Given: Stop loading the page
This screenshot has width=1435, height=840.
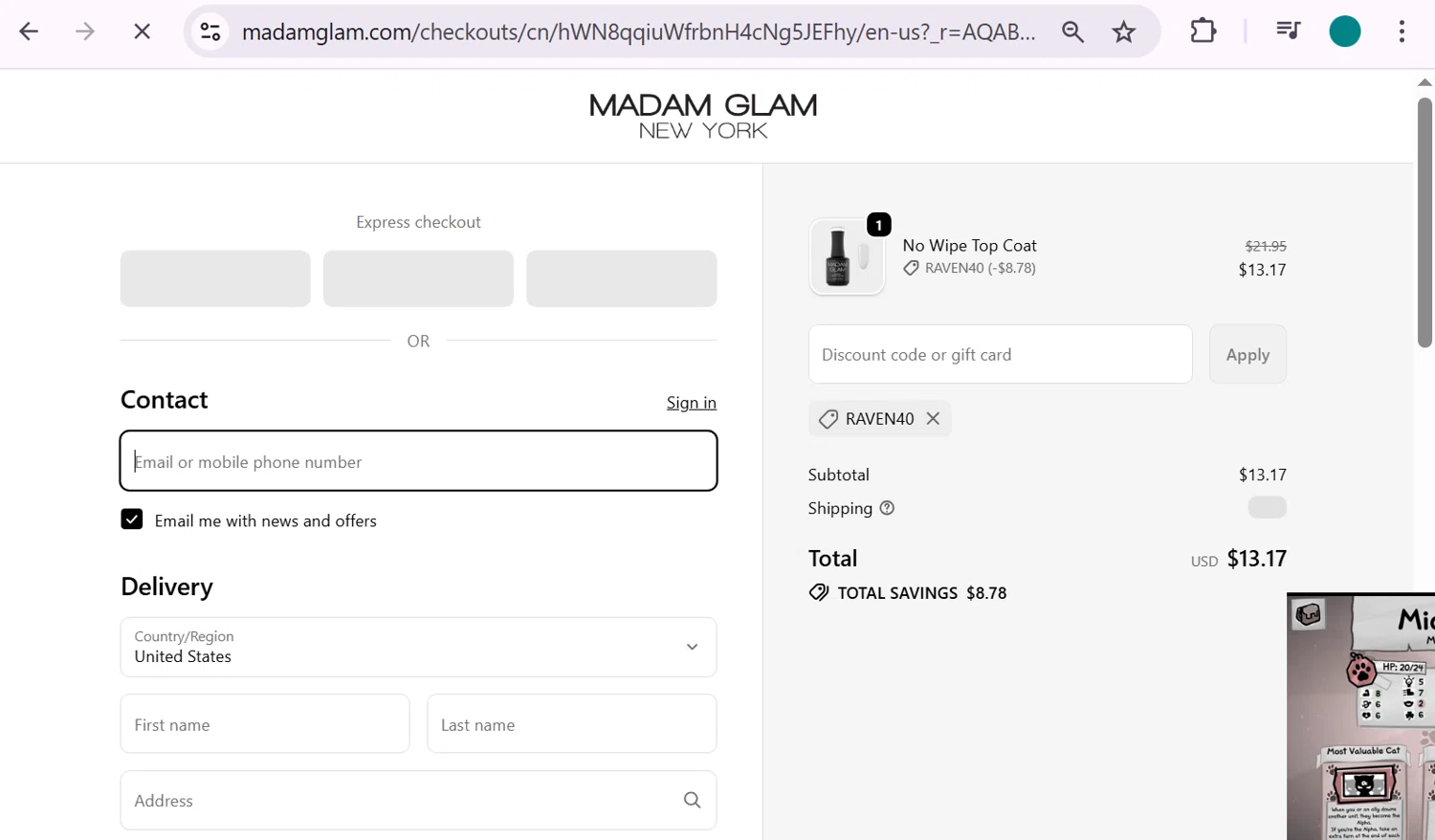Looking at the screenshot, I should 142,32.
